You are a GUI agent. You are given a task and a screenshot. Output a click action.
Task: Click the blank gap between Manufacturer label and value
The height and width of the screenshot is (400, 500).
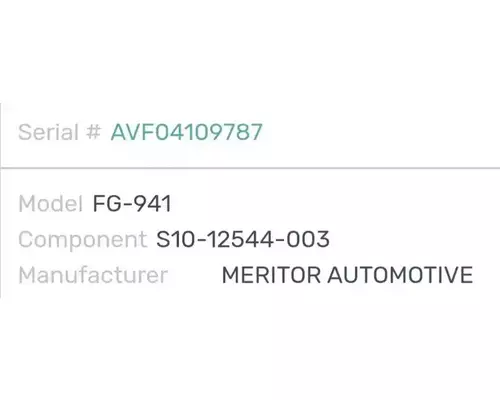click(195, 275)
